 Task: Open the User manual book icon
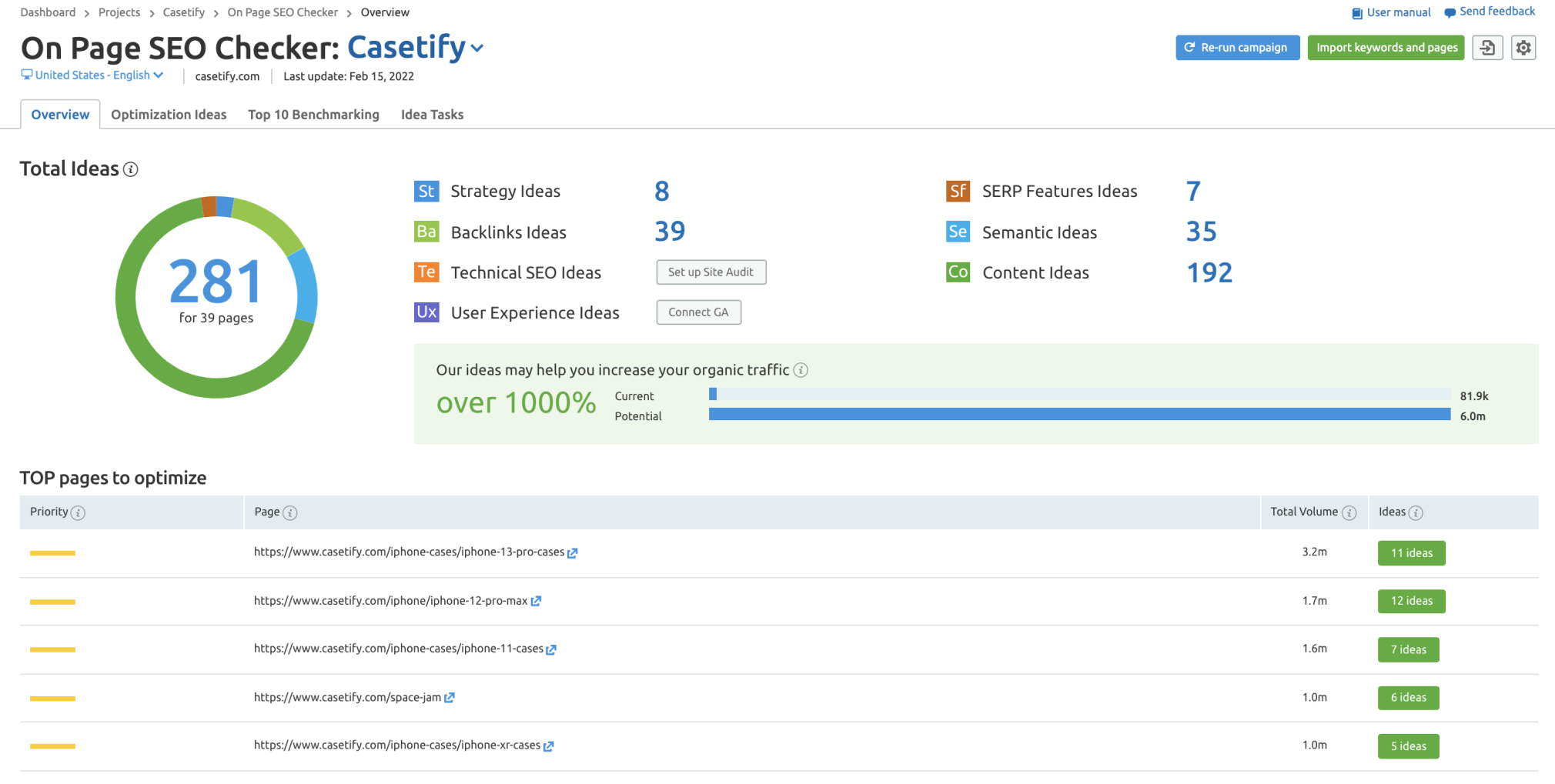tap(1357, 13)
